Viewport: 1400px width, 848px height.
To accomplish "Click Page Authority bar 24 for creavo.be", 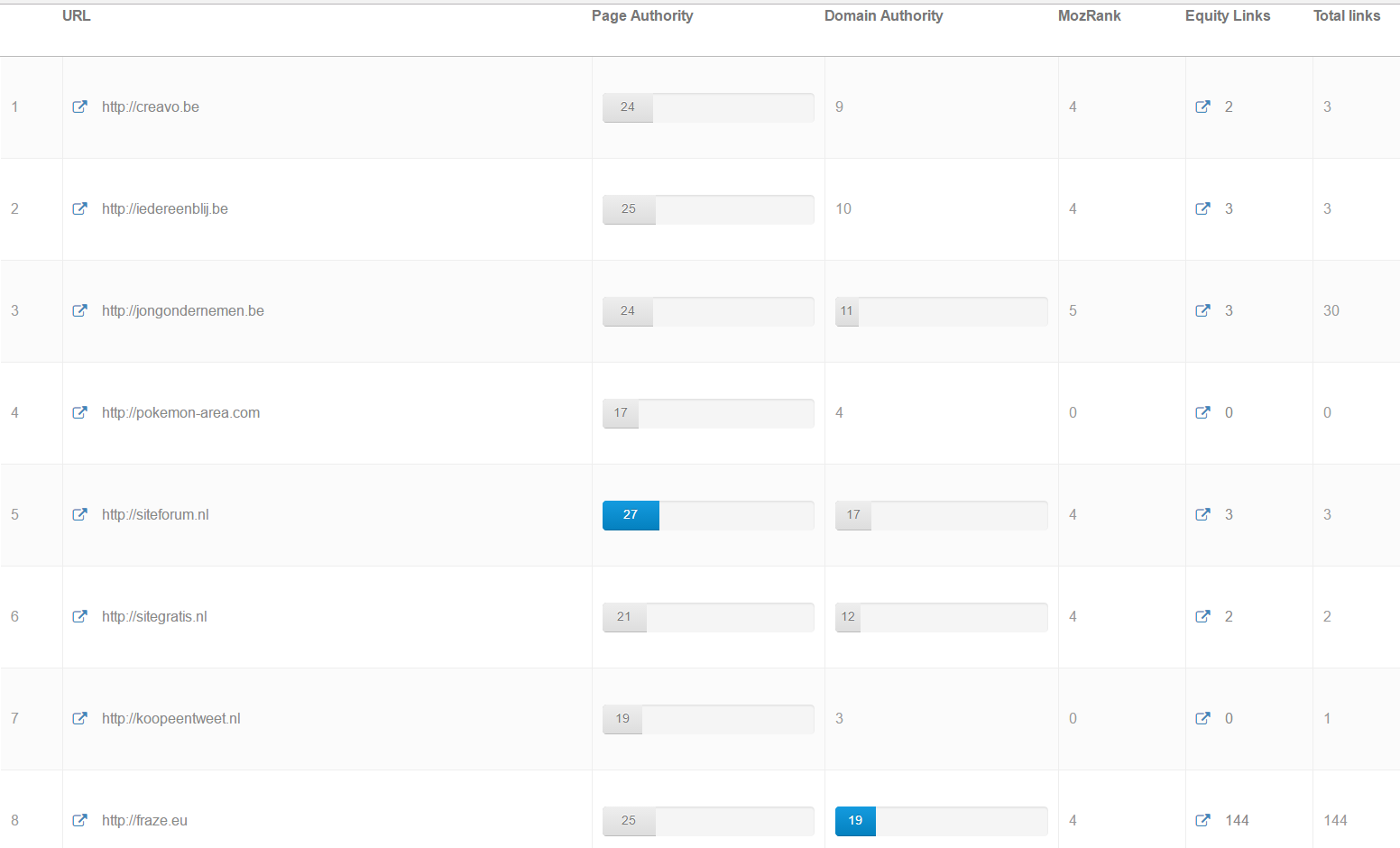I will tap(628, 107).
